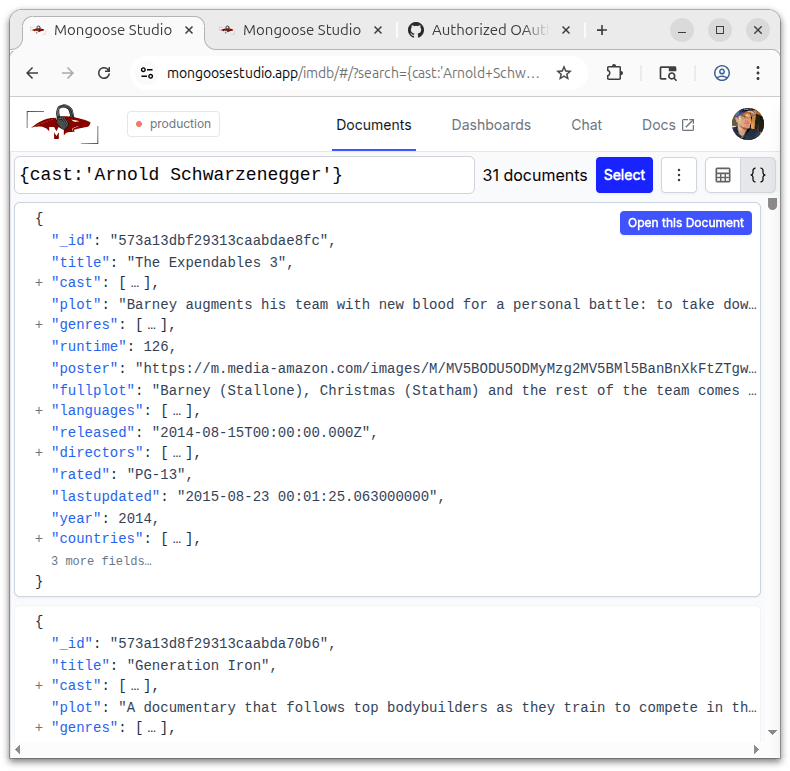Image resolution: width=790 pixels, height=771 pixels.
Task: Reload the page
Action: [x=104, y=73]
